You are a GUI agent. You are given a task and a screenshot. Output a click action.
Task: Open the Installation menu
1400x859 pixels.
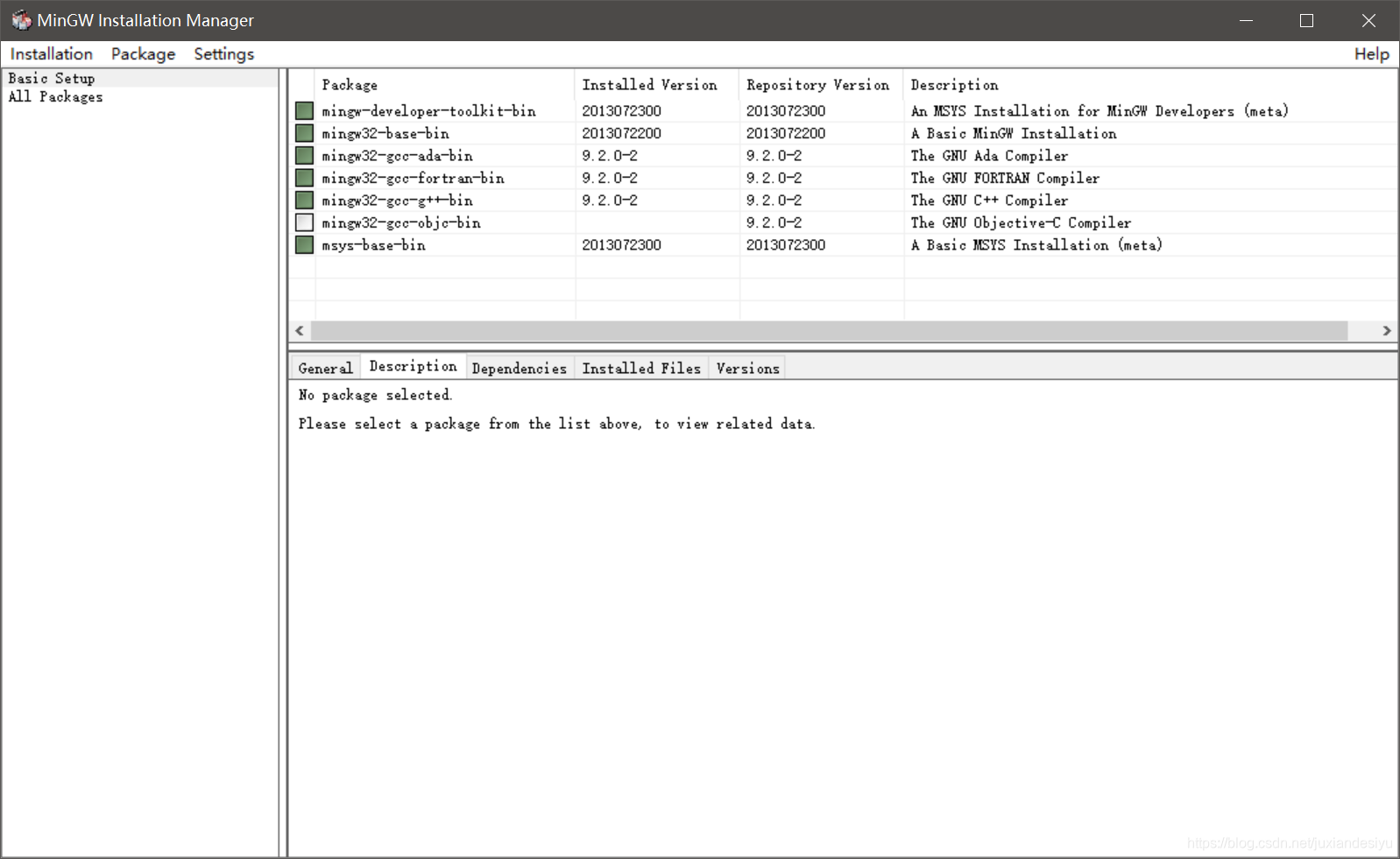click(52, 53)
